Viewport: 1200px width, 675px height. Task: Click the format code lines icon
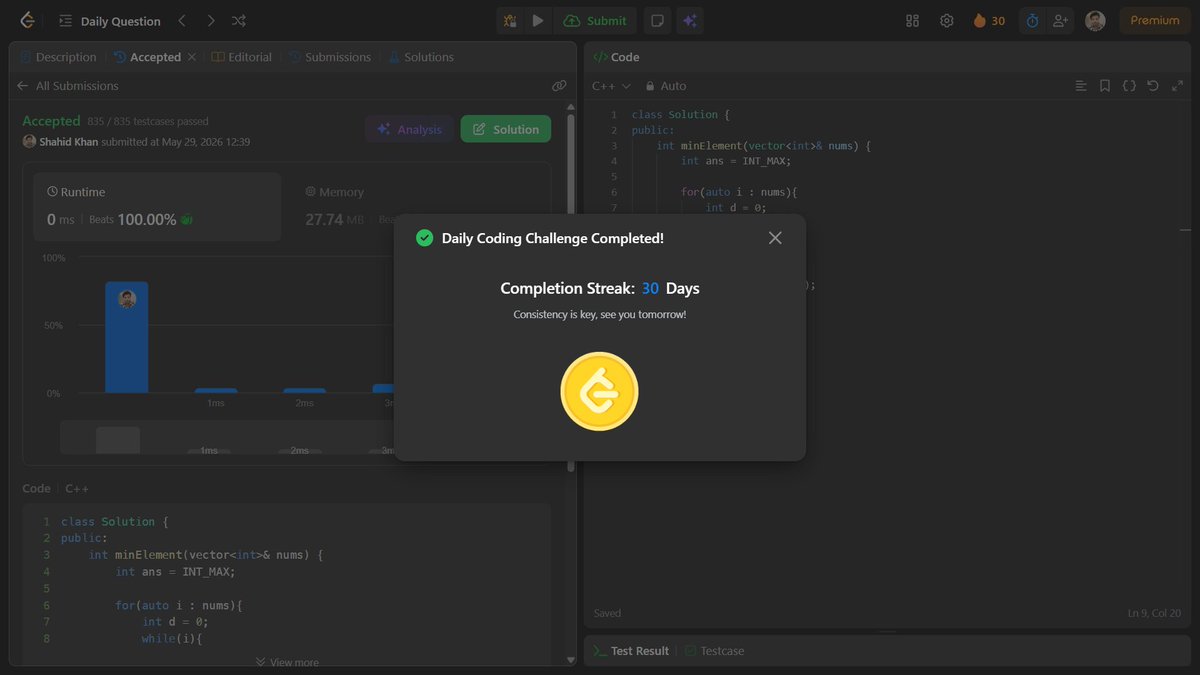click(1081, 86)
